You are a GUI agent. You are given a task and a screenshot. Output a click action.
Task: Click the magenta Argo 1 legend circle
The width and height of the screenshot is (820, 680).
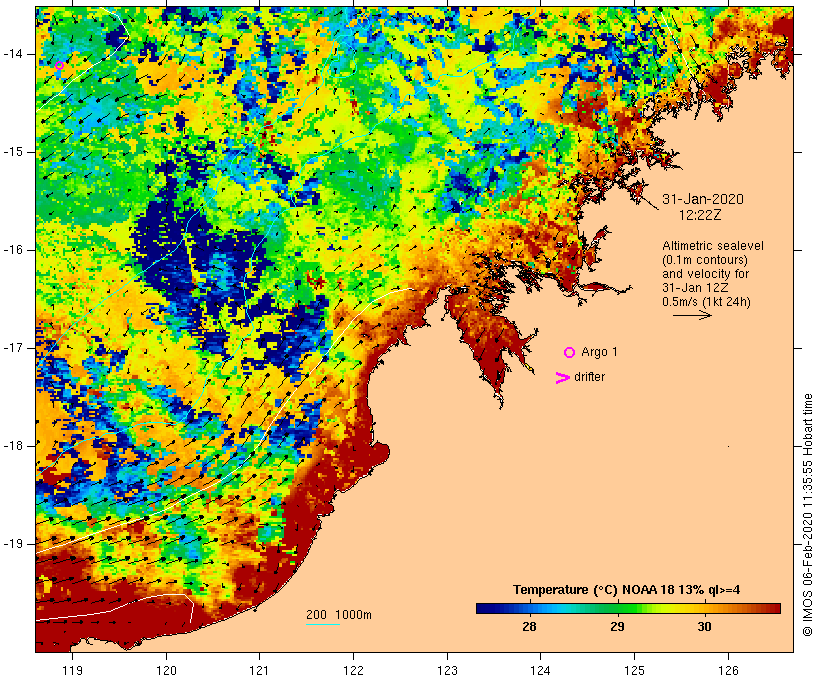(570, 353)
